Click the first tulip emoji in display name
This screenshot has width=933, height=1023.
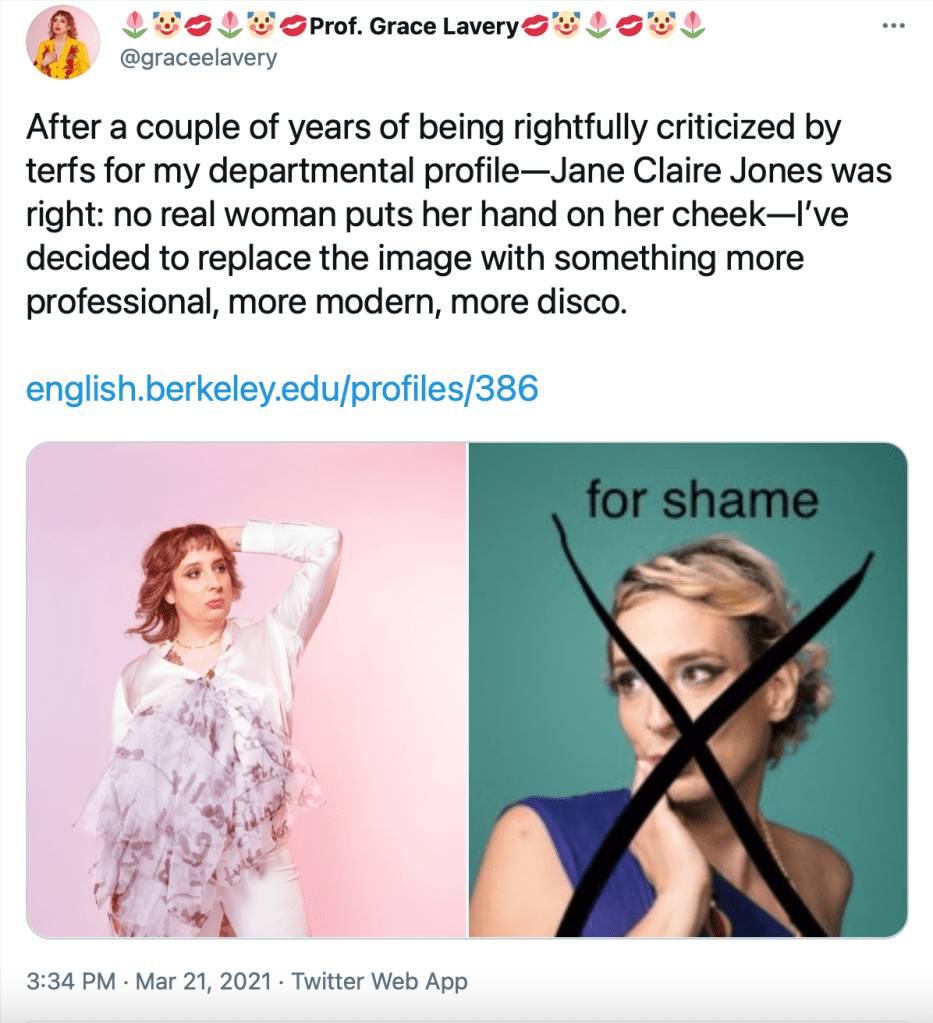point(130,26)
